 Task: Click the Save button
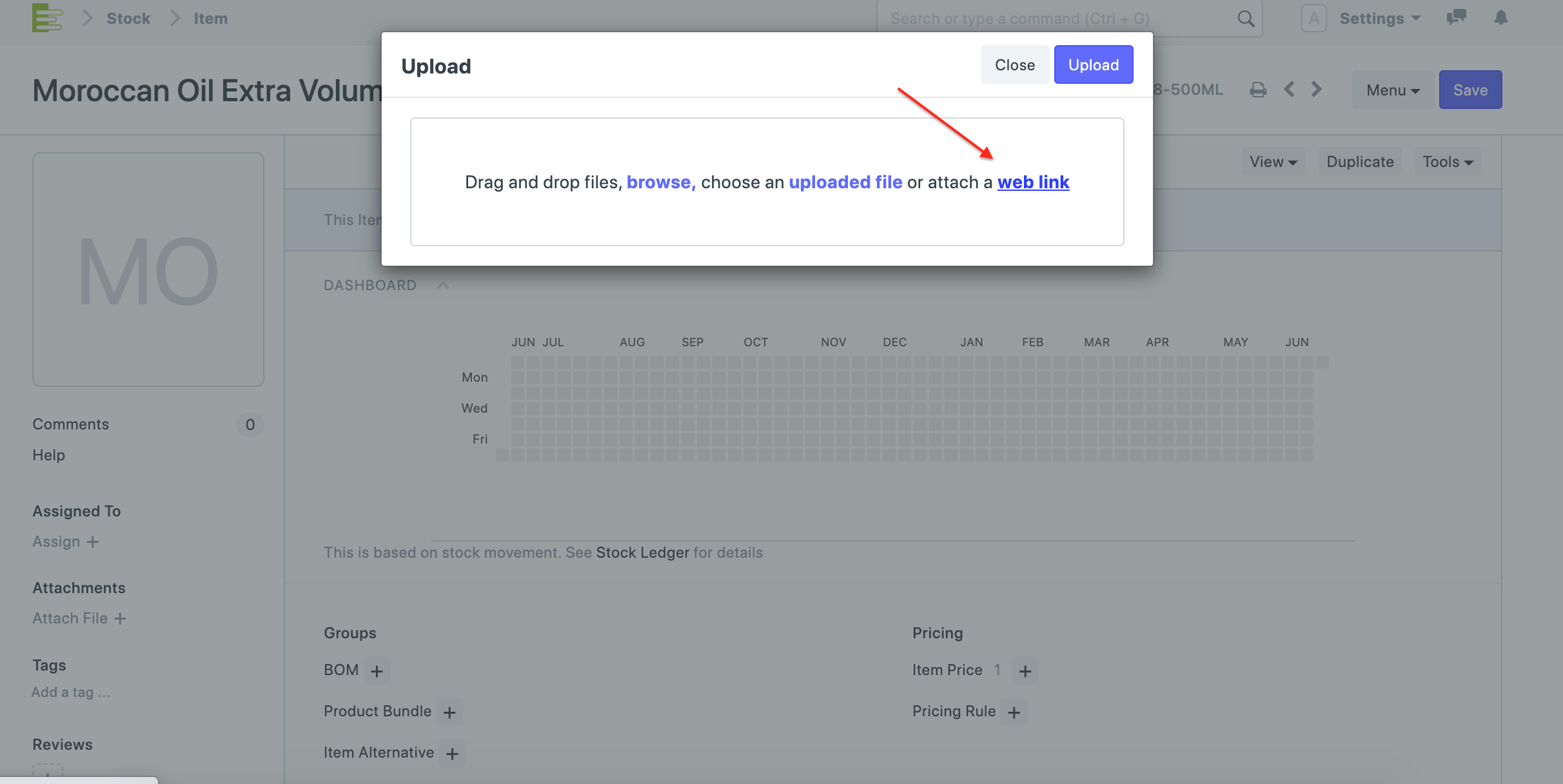tap(1470, 90)
